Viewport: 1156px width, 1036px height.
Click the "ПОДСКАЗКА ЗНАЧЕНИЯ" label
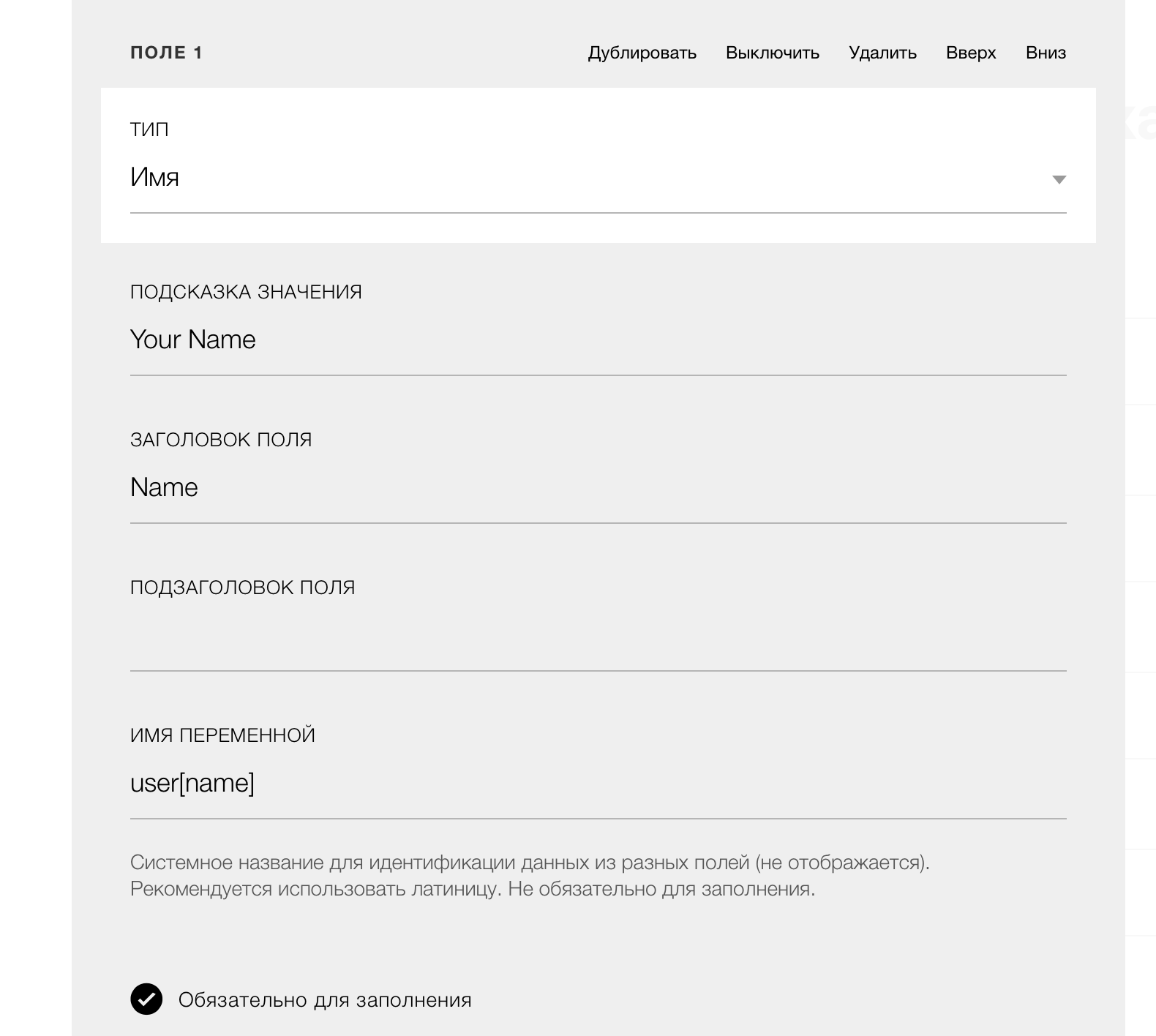(246, 292)
